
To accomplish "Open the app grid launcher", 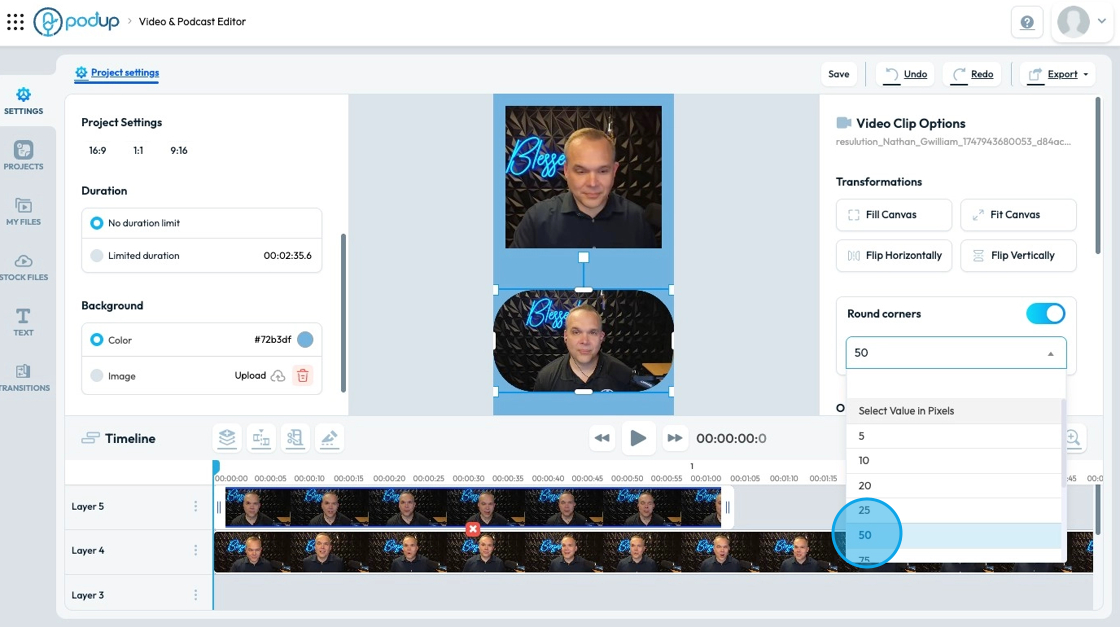I will coord(15,21).
